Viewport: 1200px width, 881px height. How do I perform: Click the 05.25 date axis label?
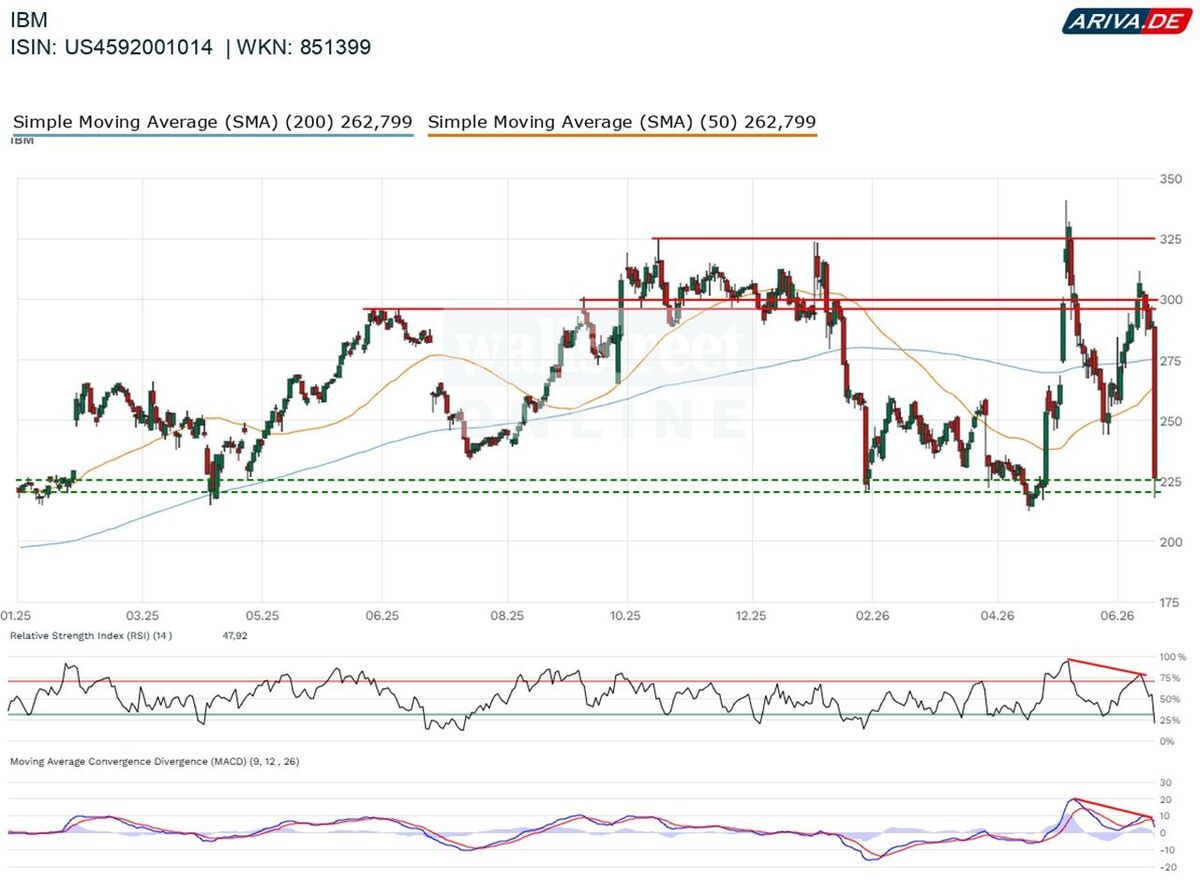click(x=260, y=618)
